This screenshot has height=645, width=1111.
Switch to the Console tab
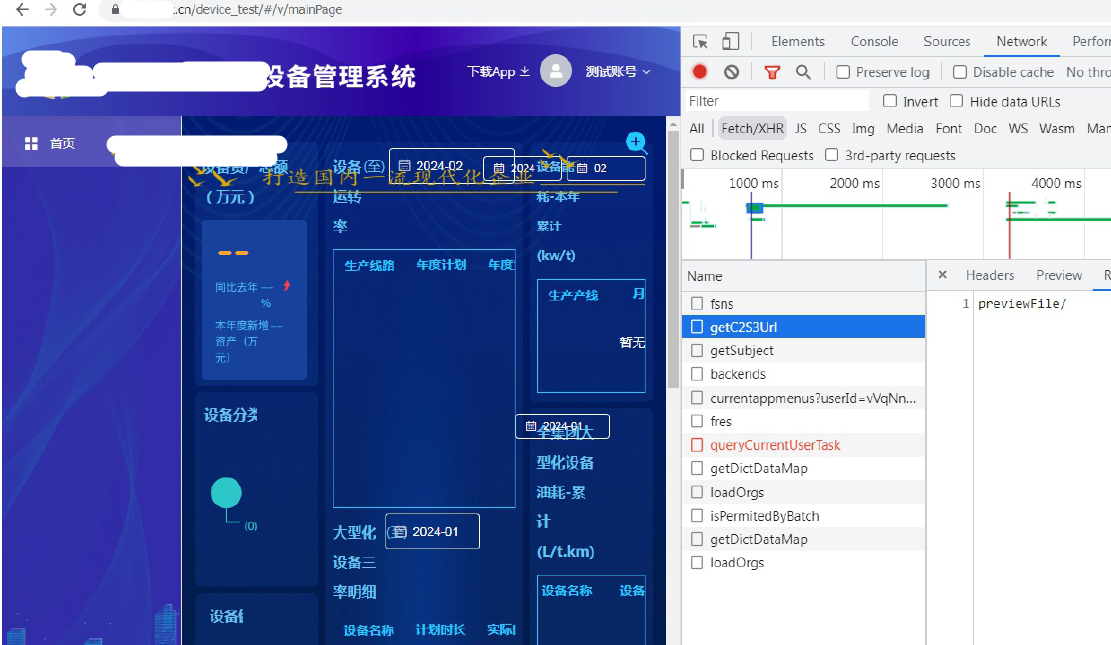click(874, 41)
